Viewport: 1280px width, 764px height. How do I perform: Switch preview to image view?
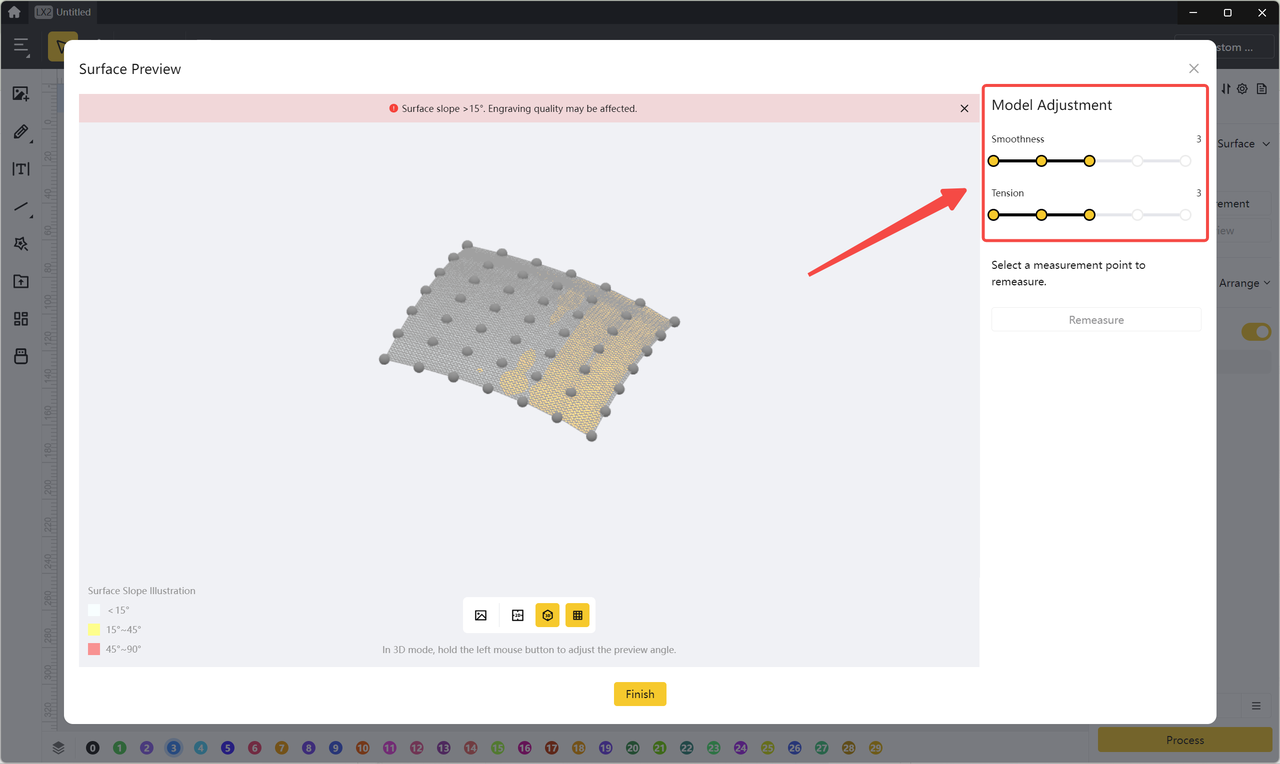point(481,615)
